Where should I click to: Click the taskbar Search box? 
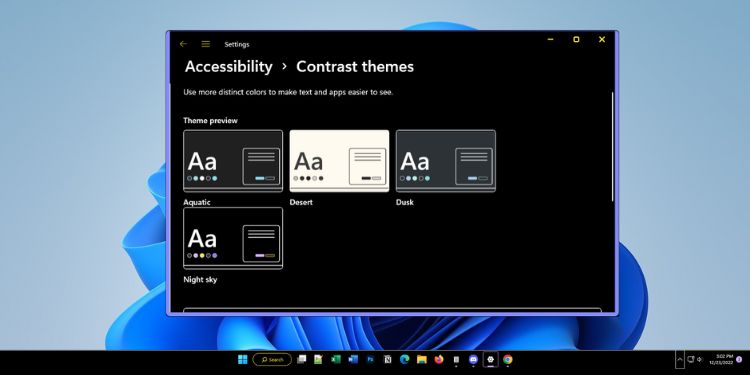point(272,359)
